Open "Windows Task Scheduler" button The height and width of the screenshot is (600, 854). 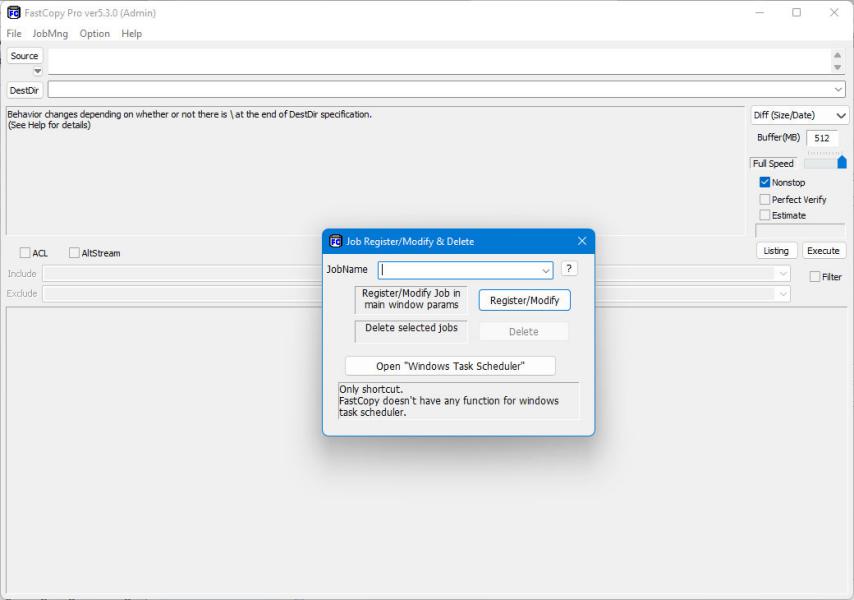[x=450, y=366]
